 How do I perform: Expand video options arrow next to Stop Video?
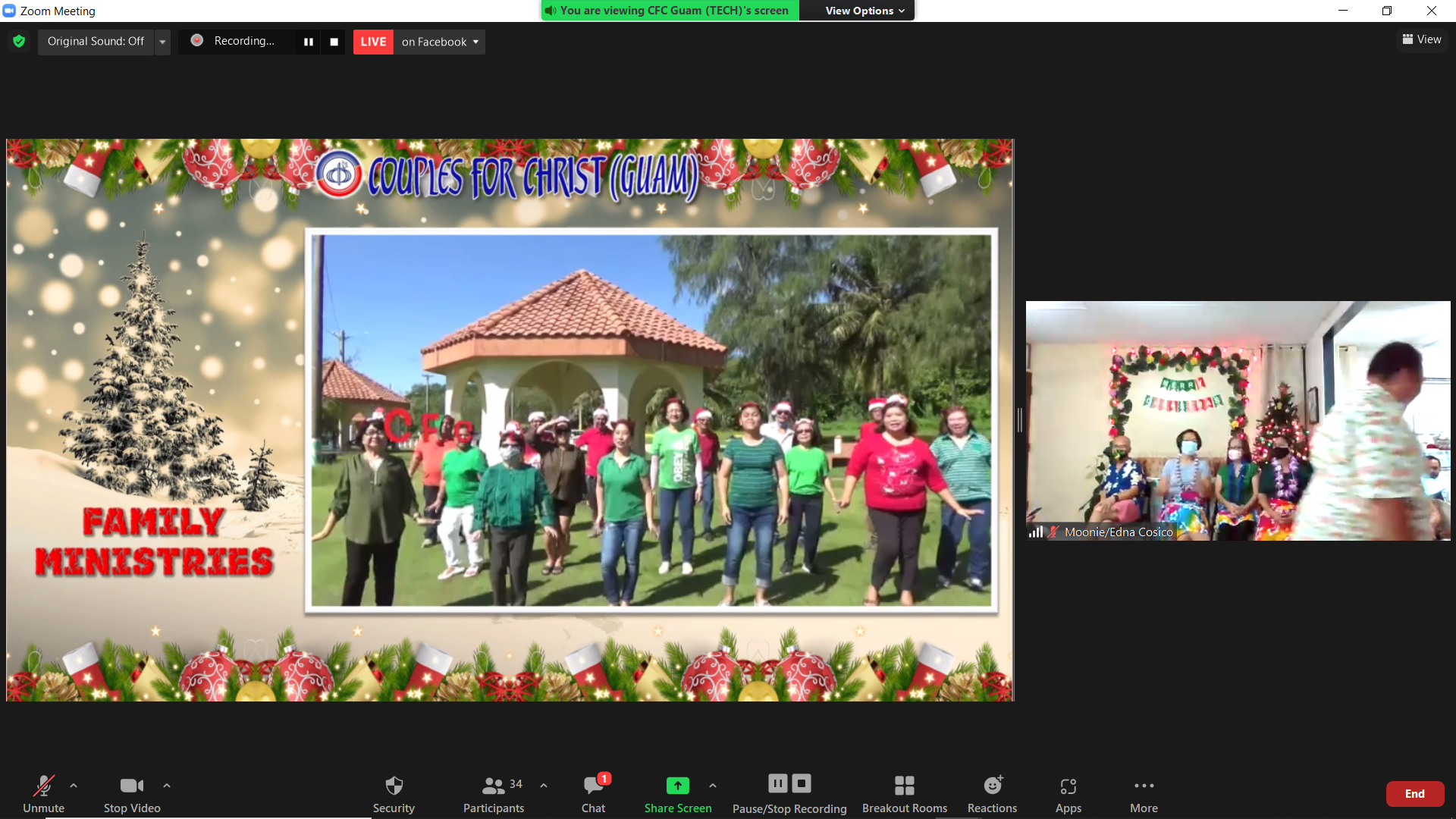tap(167, 786)
